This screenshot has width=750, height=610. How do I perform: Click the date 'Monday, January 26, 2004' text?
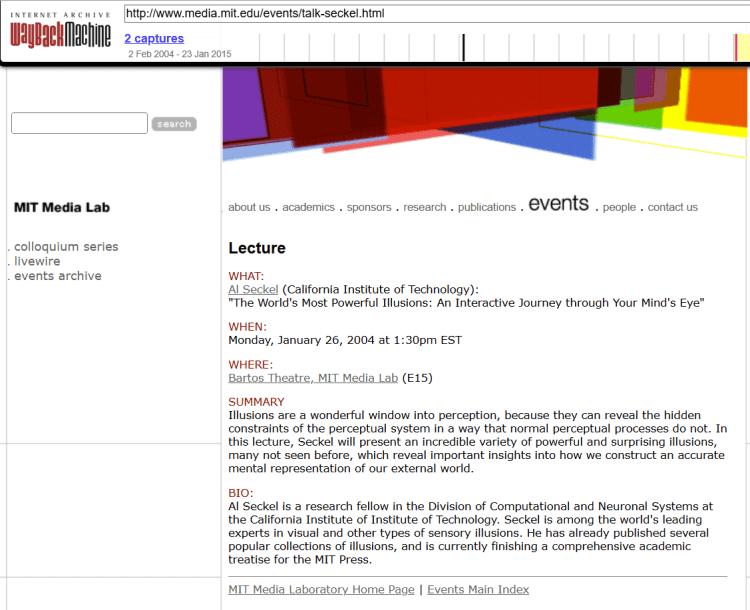301,340
